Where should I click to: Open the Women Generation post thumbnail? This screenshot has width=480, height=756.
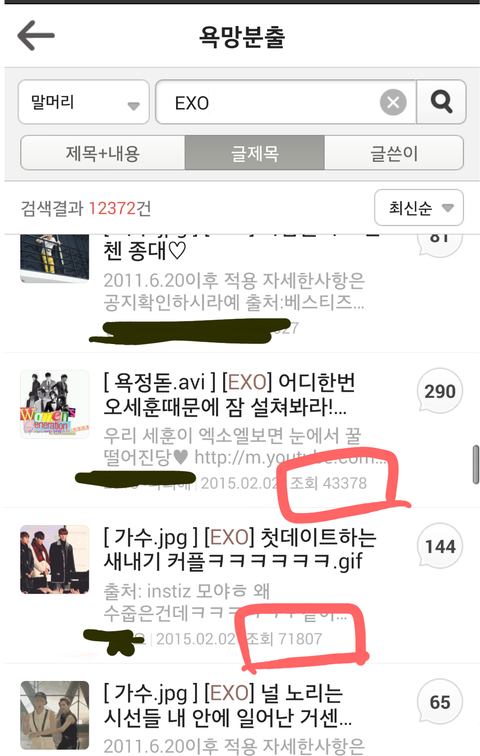point(54,404)
